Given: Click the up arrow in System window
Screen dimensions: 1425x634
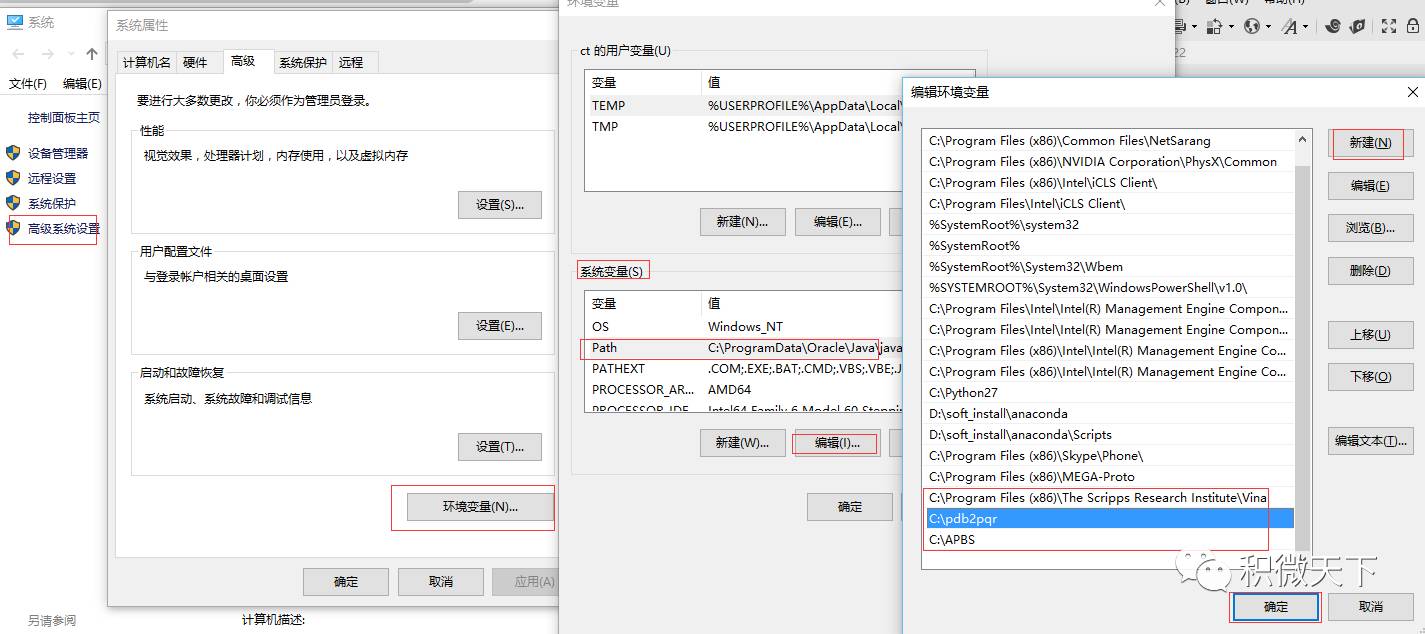Looking at the screenshot, I should (92, 54).
